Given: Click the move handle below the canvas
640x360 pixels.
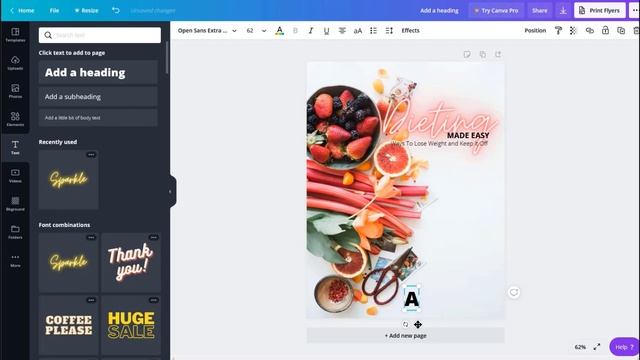Looking at the screenshot, I should [418, 324].
